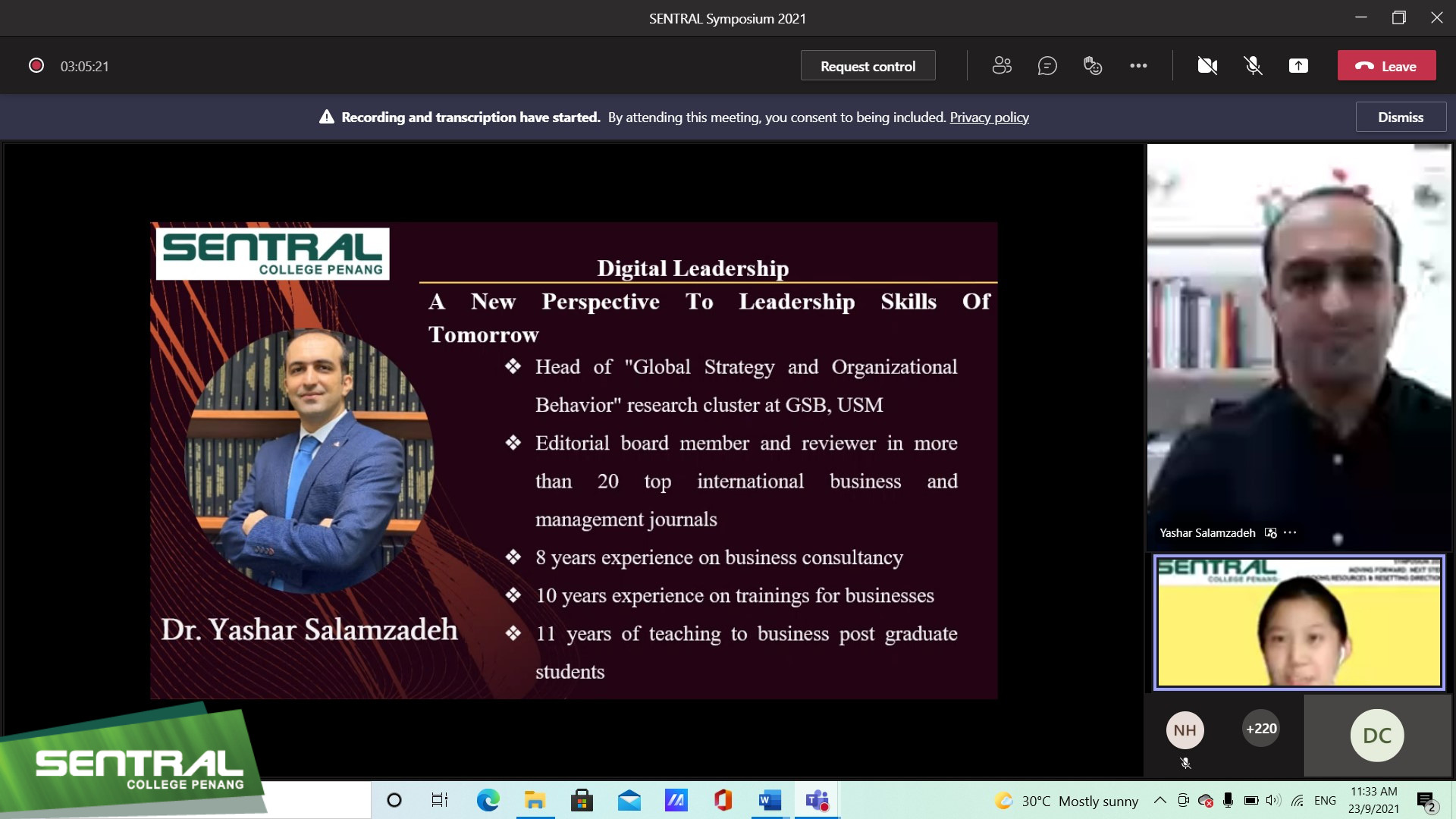Open more actions ellipsis menu

(x=1138, y=66)
